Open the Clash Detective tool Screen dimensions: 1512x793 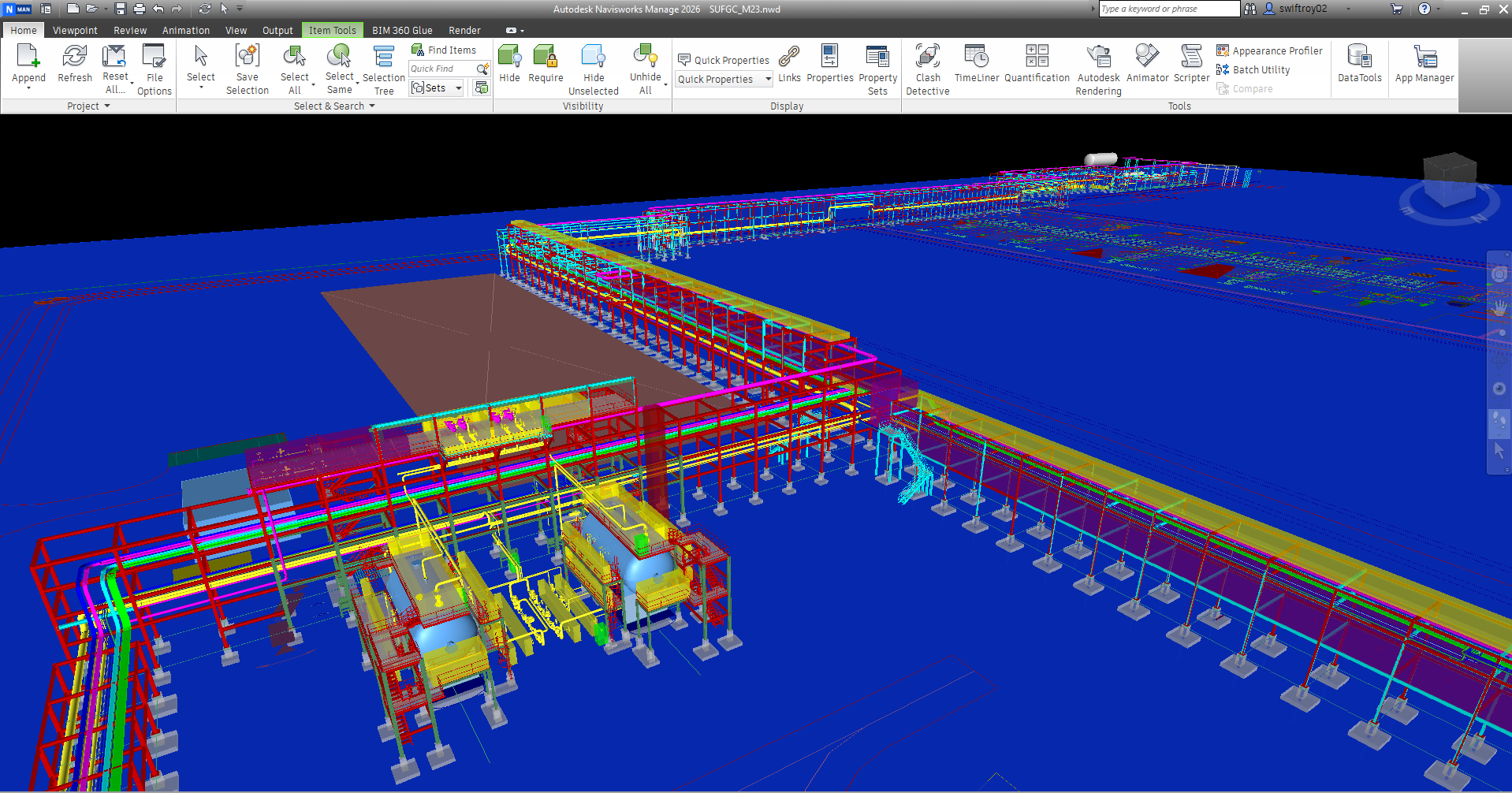(x=927, y=68)
